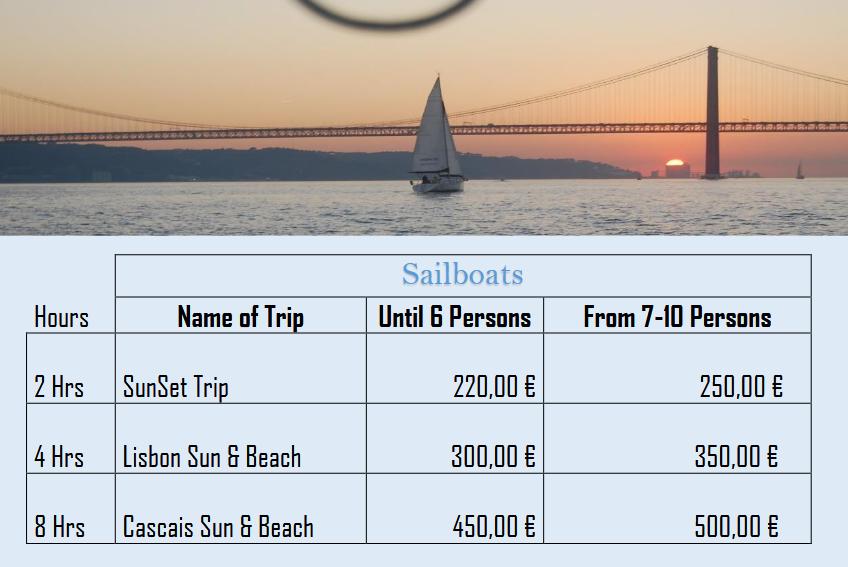The height and width of the screenshot is (567, 848).
Task: Click the "8 Hrs" duration cell
Action: (59, 527)
